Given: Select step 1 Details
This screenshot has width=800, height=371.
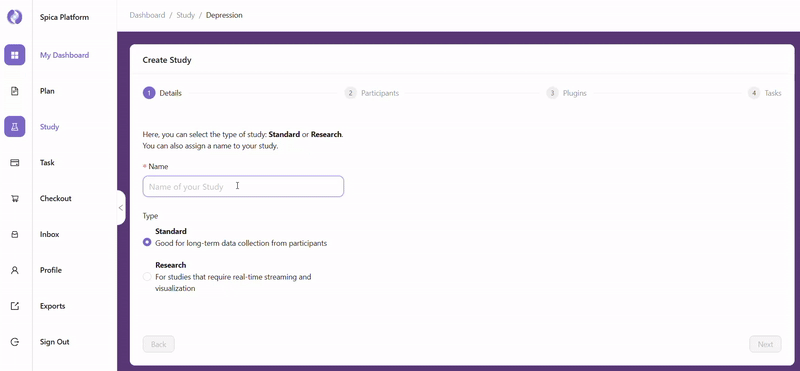Looking at the screenshot, I should 162,93.
